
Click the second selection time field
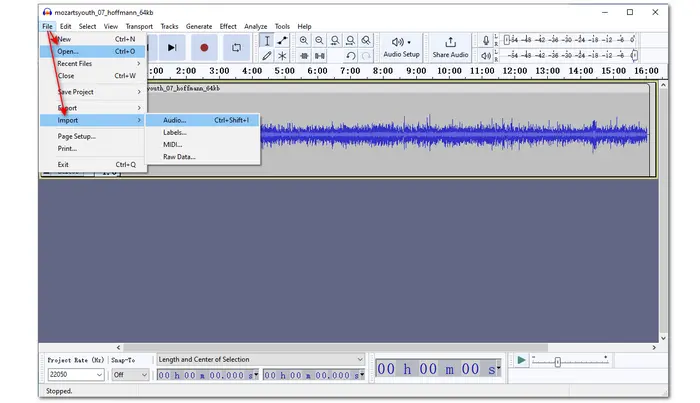314,375
